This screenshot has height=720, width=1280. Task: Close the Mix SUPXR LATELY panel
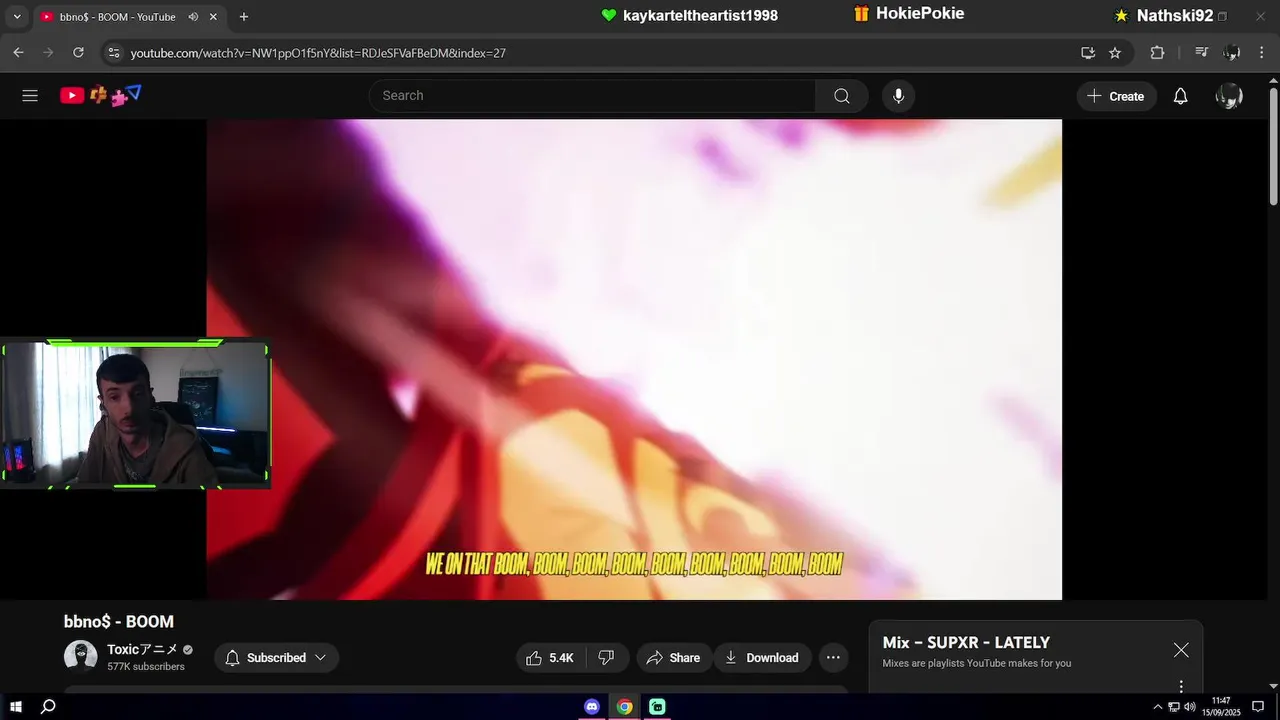pos(1181,650)
